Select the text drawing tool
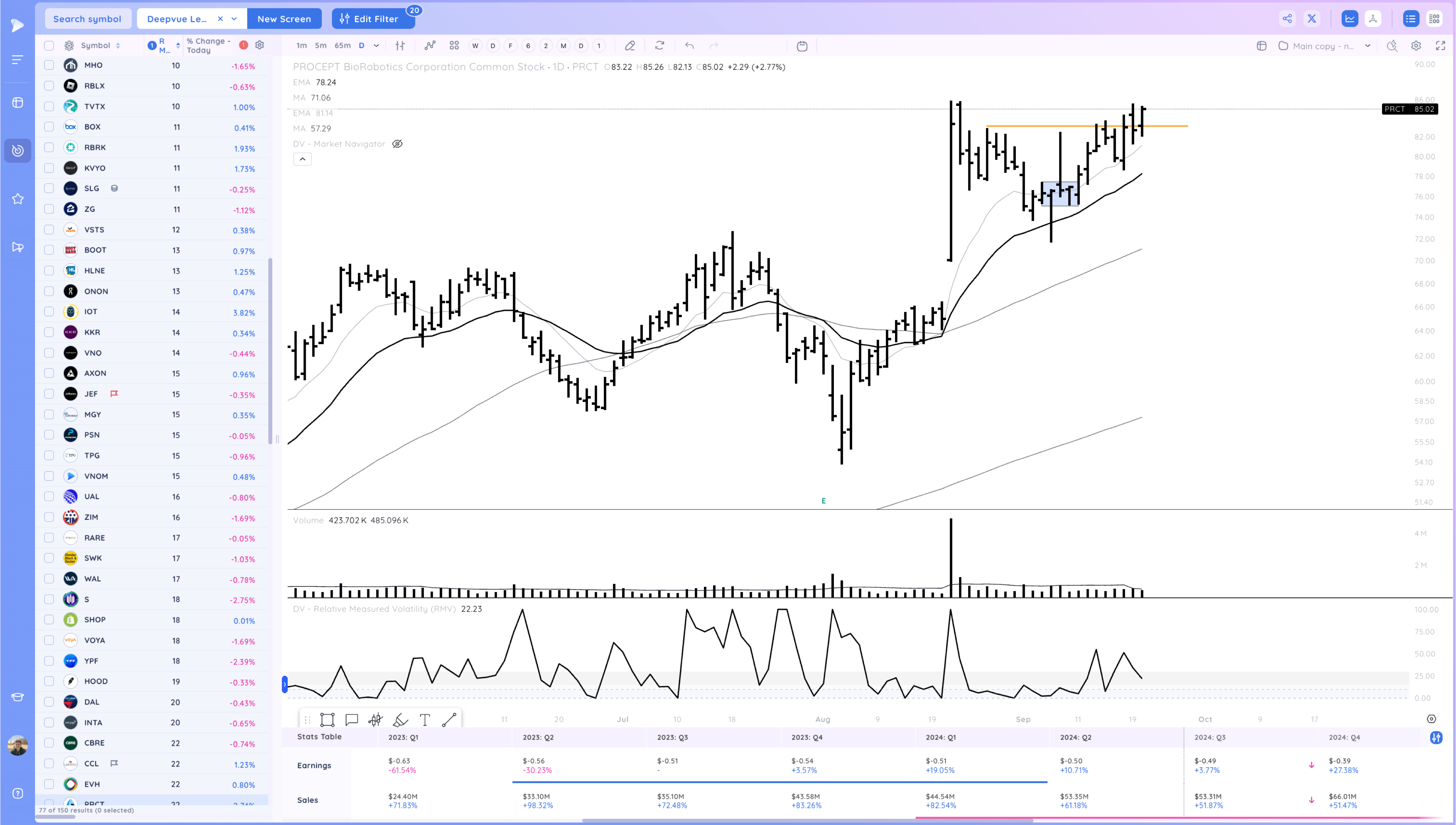 (425, 720)
